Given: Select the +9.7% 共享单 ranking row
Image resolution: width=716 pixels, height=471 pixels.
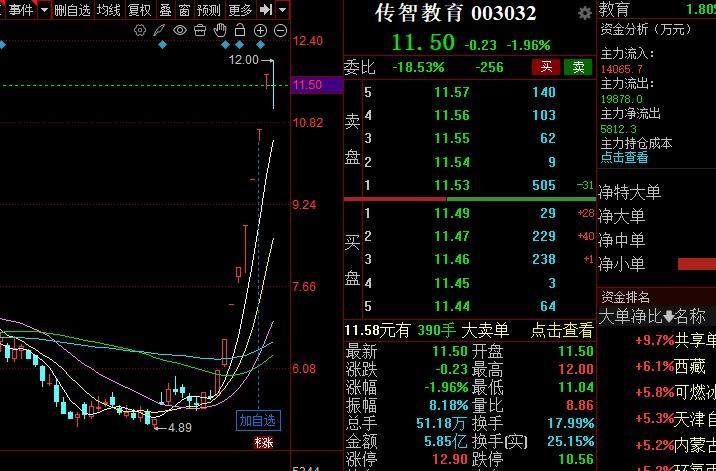Looking at the screenshot, I should click(x=675, y=340).
